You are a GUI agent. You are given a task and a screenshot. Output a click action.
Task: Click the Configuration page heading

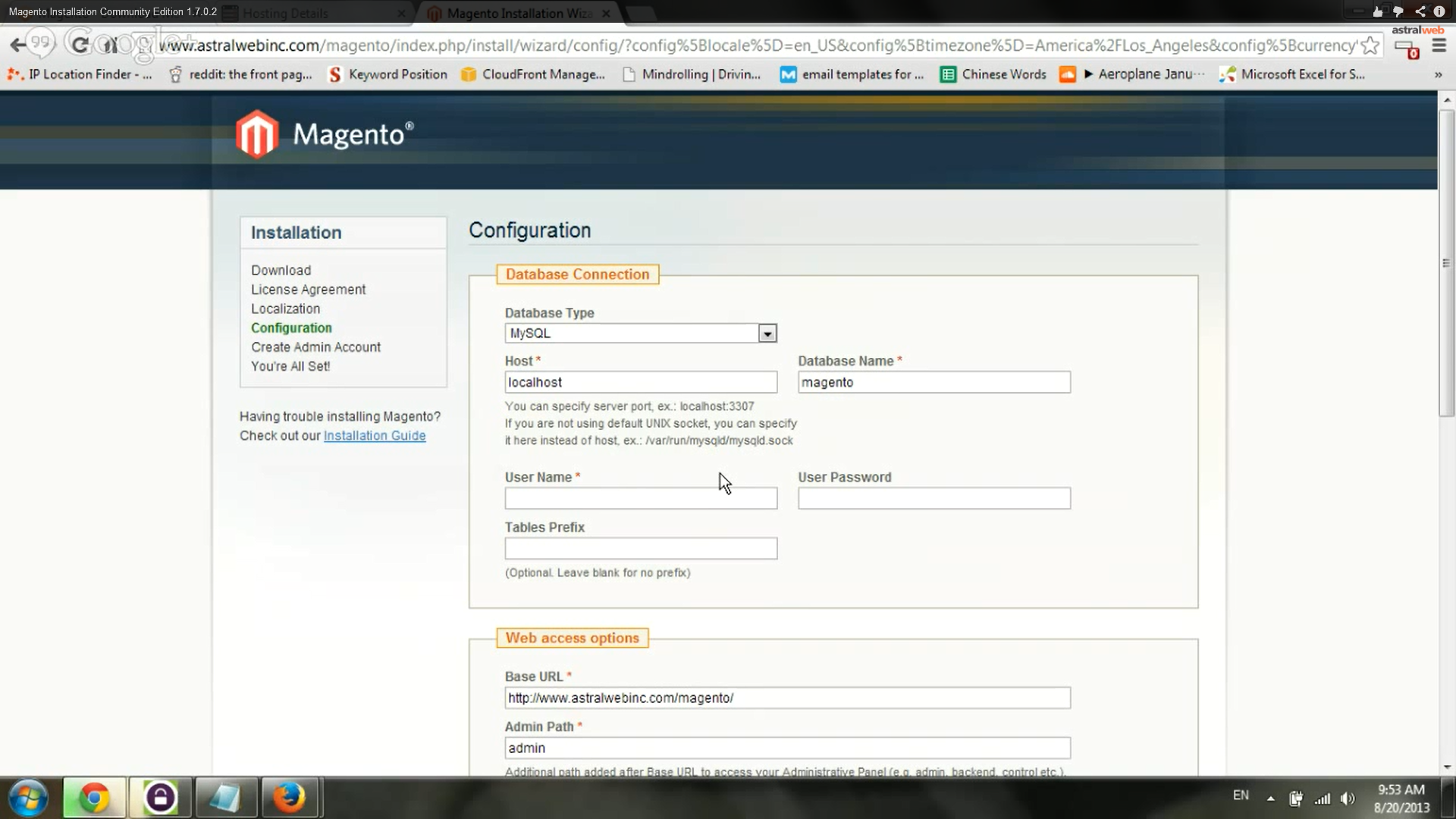click(529, 231)
